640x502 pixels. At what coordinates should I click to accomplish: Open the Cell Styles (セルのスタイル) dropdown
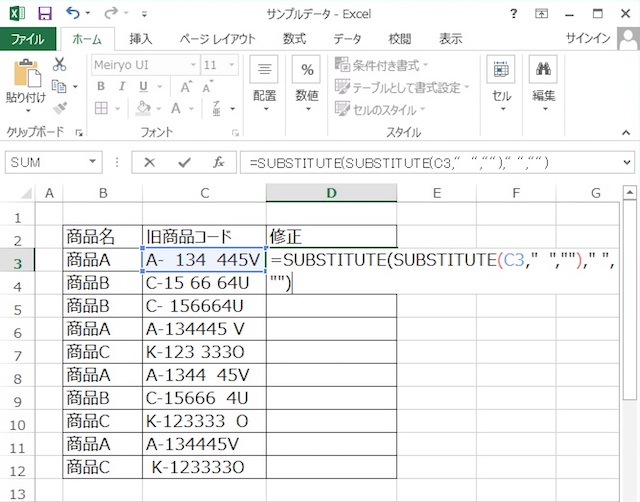click(383, 109)
